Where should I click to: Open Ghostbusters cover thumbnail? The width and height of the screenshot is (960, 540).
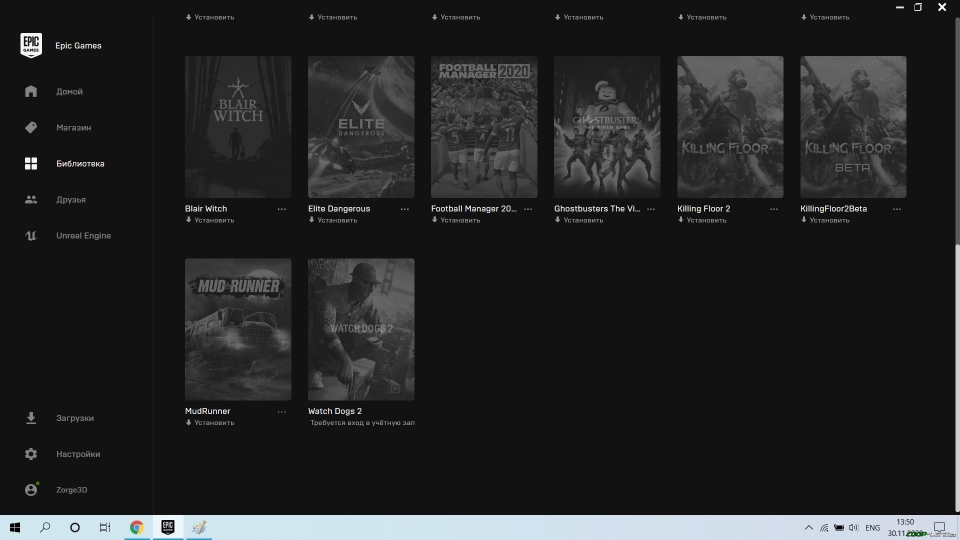click(607, 127)
